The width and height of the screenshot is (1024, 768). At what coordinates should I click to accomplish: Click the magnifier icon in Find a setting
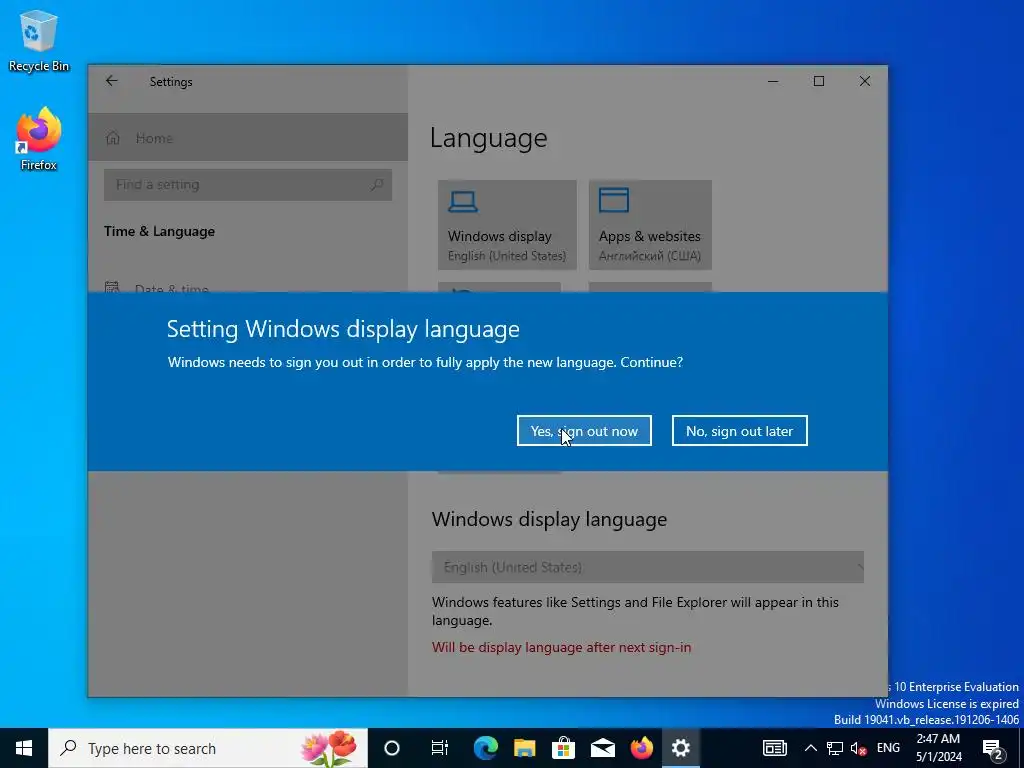(377, 185)
